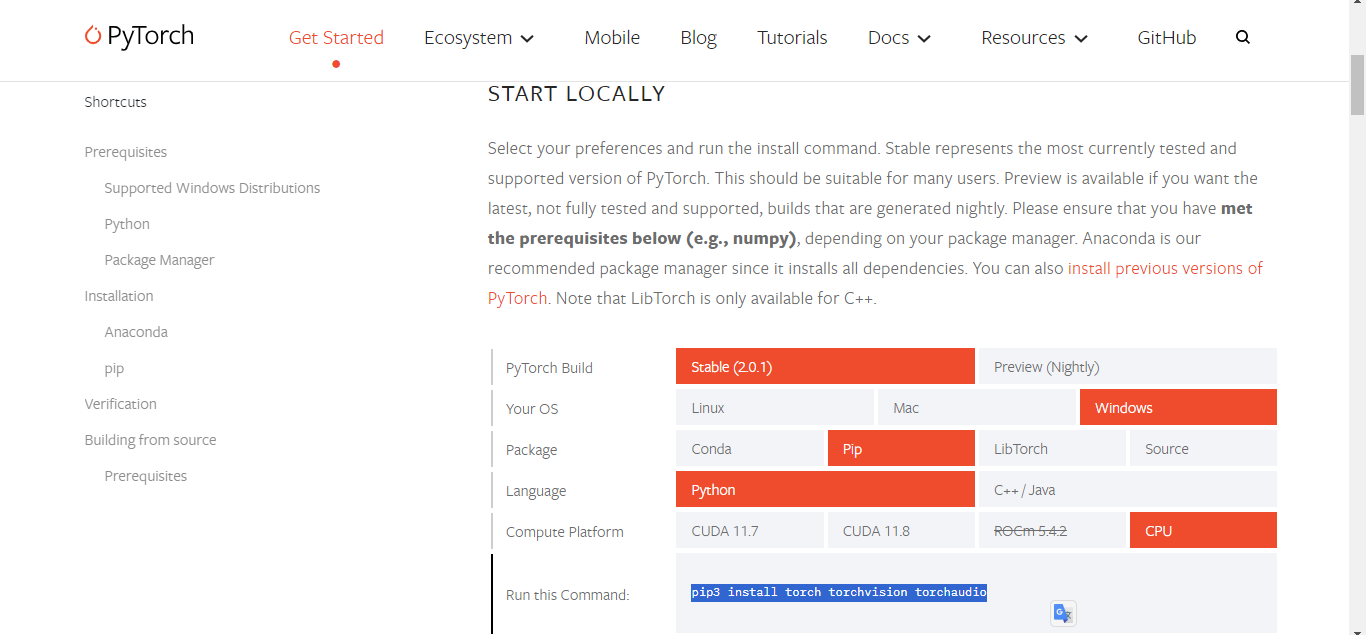Select ROCm 5.4.2 compute platform
Viewport: 1366px width, 635px height.
coord(1052,530)
